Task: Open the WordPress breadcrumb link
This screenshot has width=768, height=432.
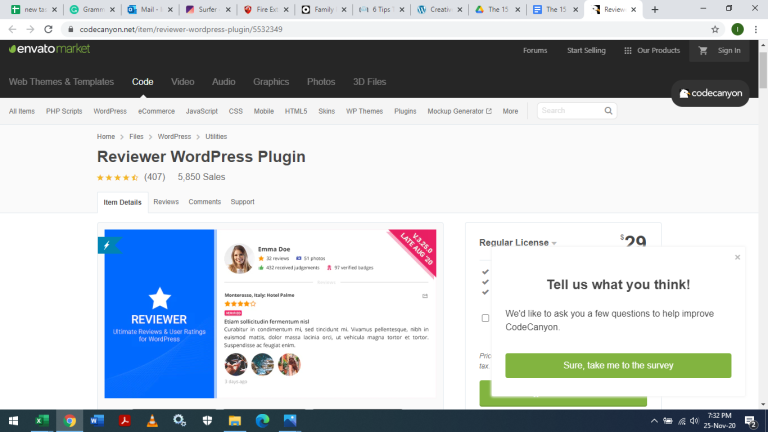Action: pyautogui.click(x=174, y=137)
